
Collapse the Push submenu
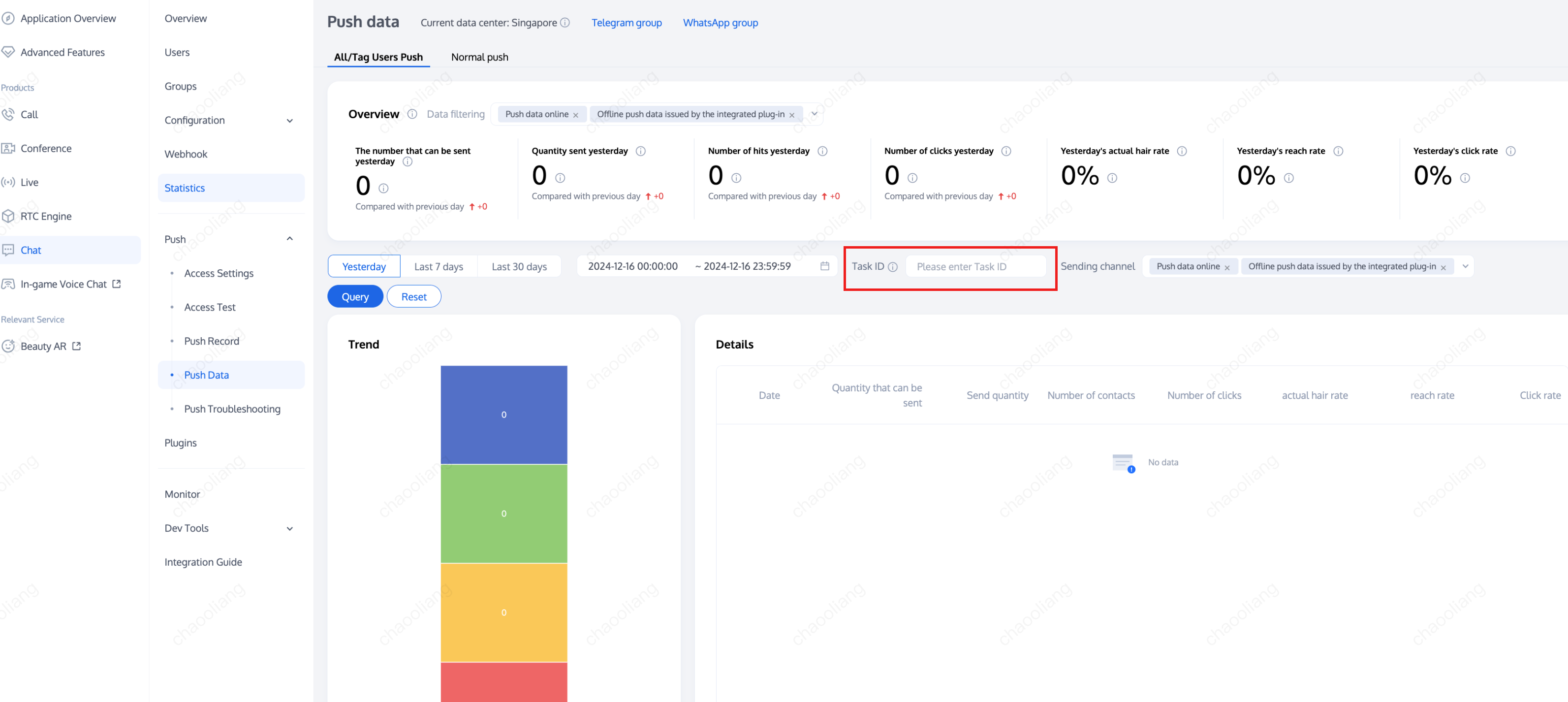[x=290, y=239]
